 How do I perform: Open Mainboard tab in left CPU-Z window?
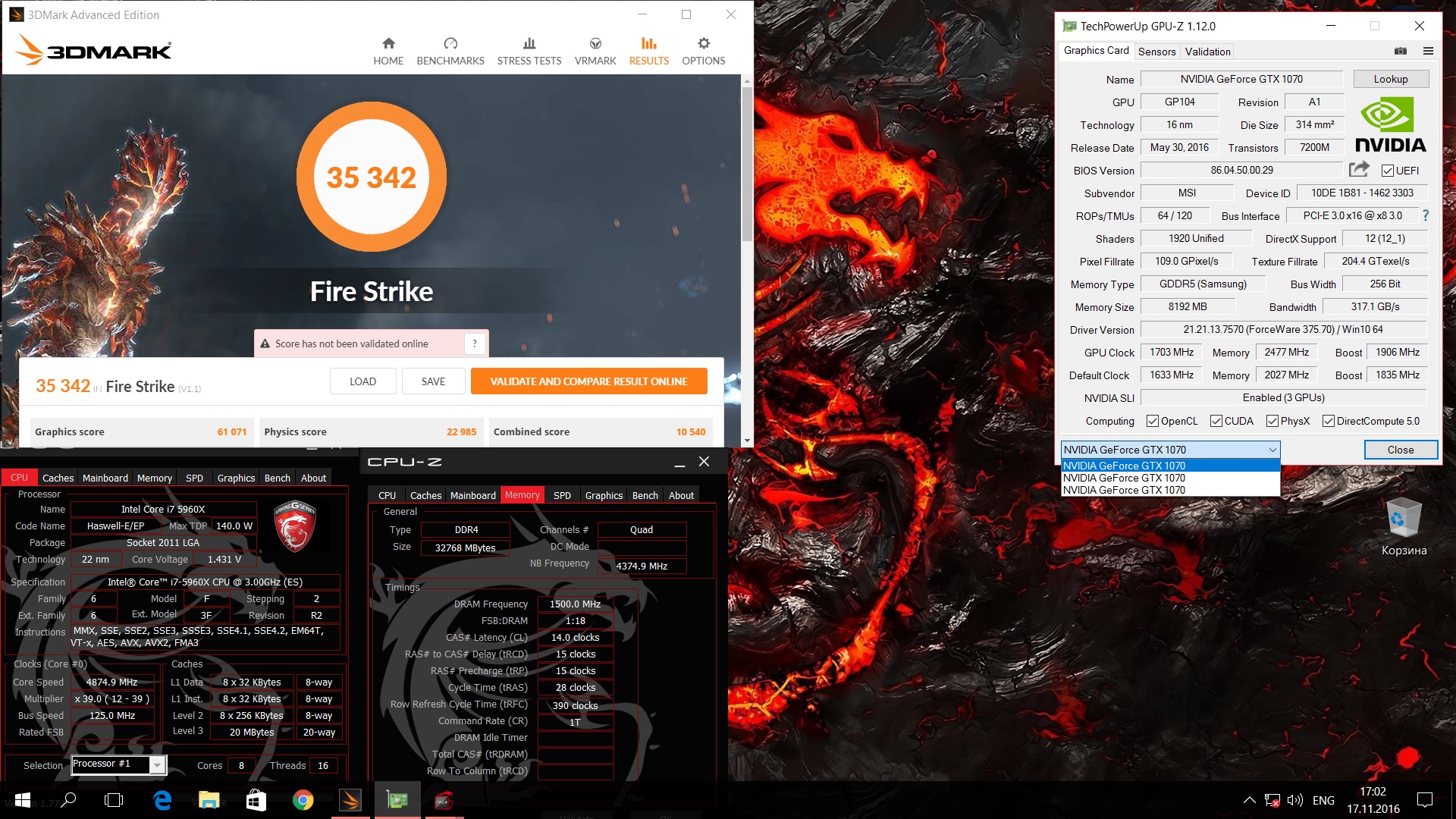tap(105, 478)
